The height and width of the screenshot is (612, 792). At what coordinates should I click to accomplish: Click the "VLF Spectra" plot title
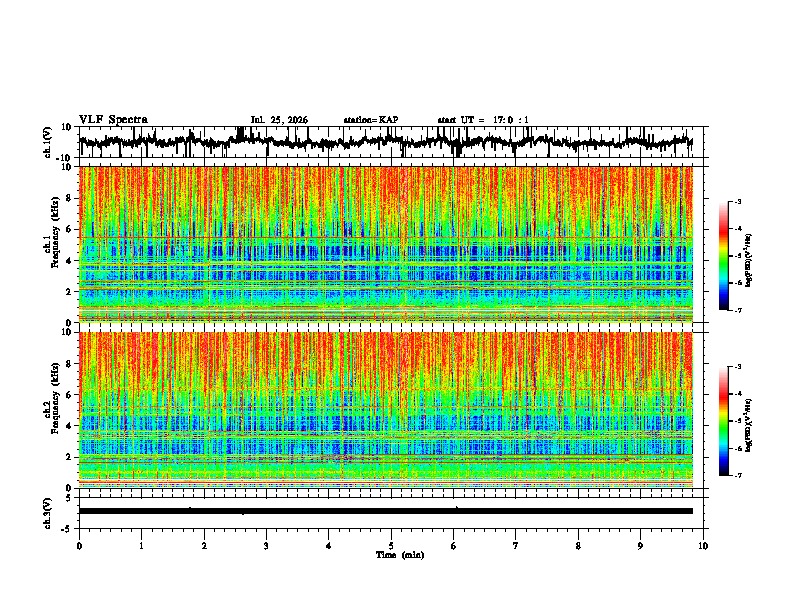click(114, 120)
